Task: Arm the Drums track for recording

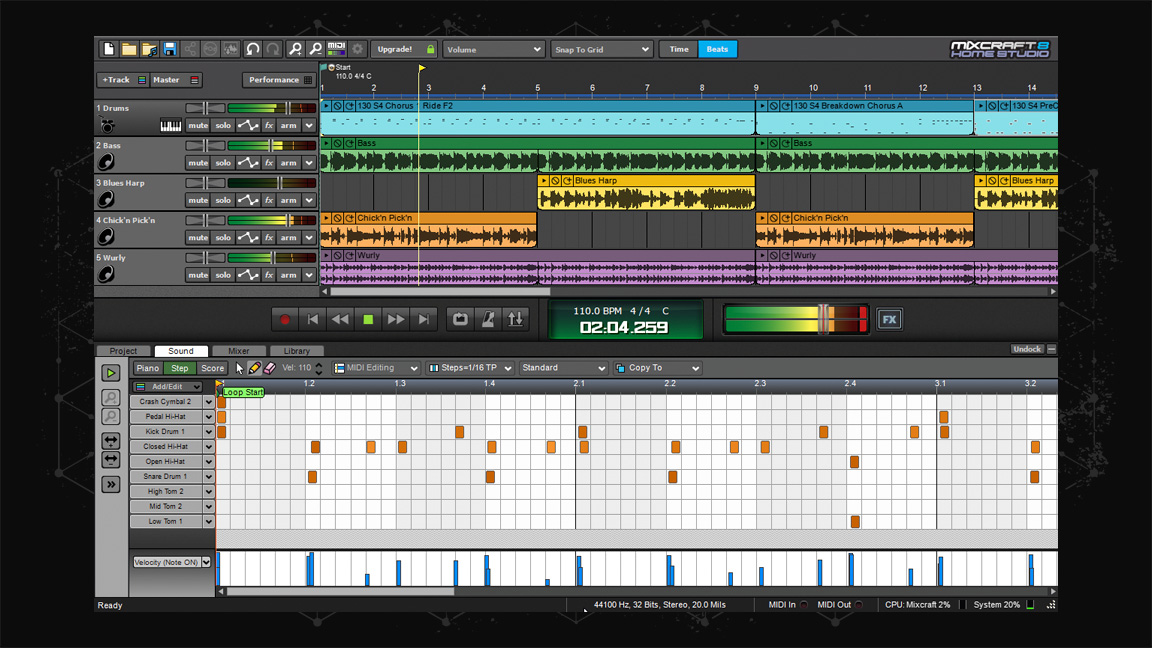Action: (290, 124)
